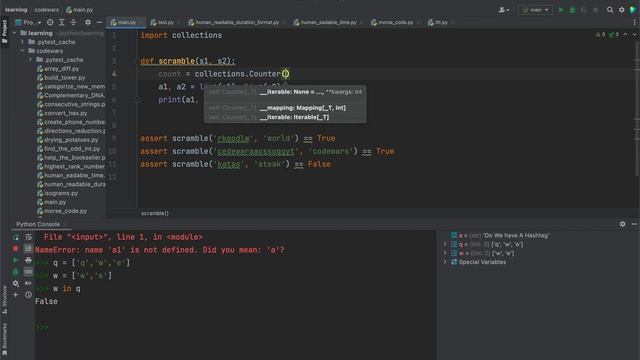640x360 pixels.
Task: Click the console input prompt line
Action: (235, 327)
